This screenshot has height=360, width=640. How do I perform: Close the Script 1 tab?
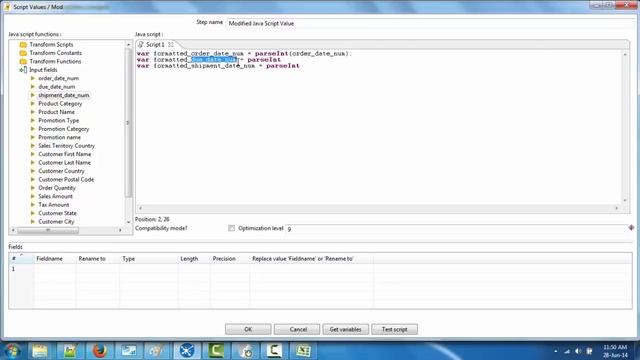pos(171,44)
